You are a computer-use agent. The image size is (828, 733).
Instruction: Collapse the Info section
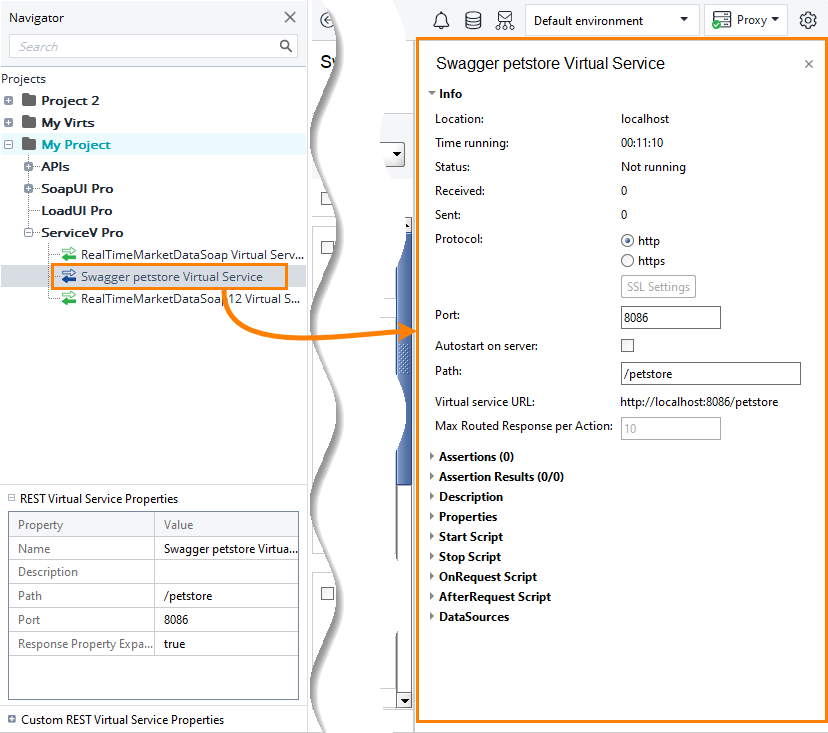pos(432,93)
